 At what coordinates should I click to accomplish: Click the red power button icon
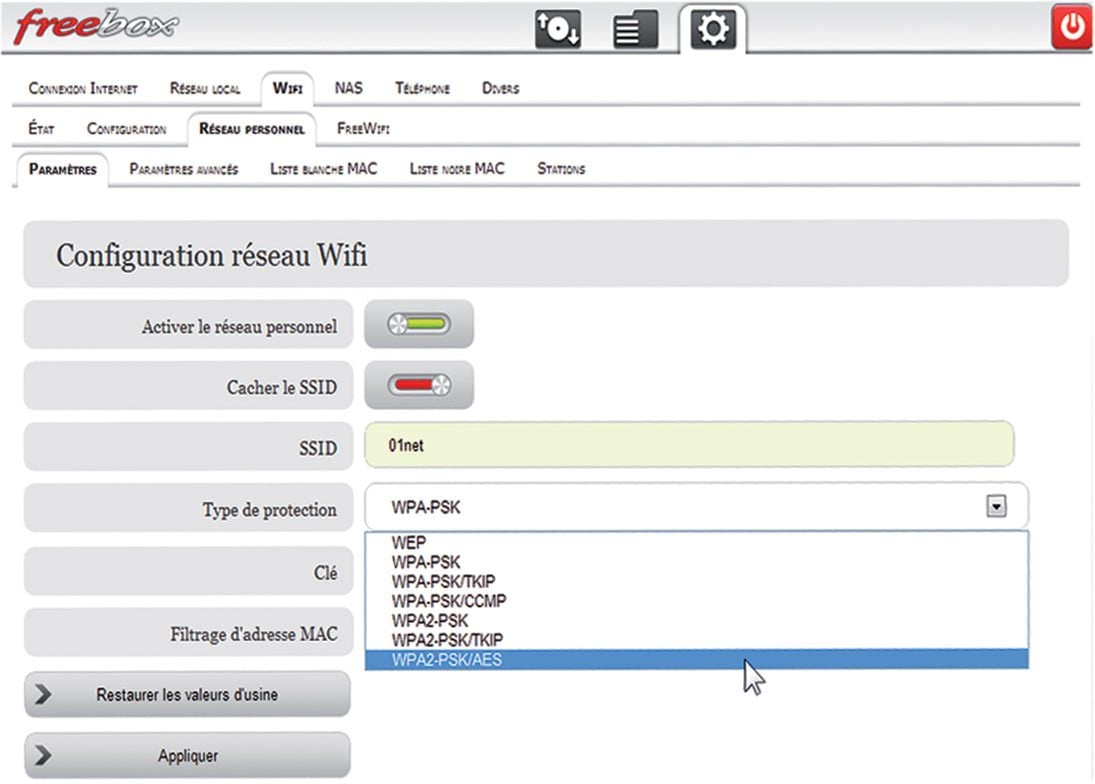point(1072,27)
